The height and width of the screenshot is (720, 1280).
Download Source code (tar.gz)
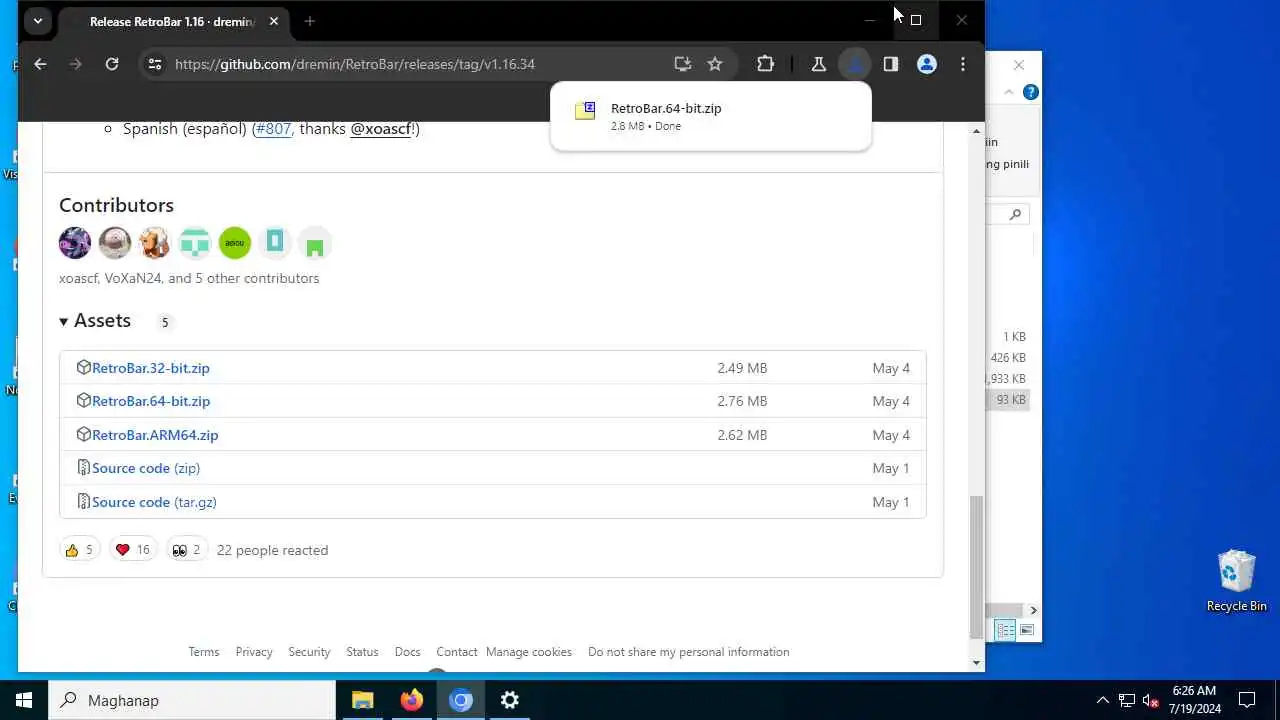(154, 502)
